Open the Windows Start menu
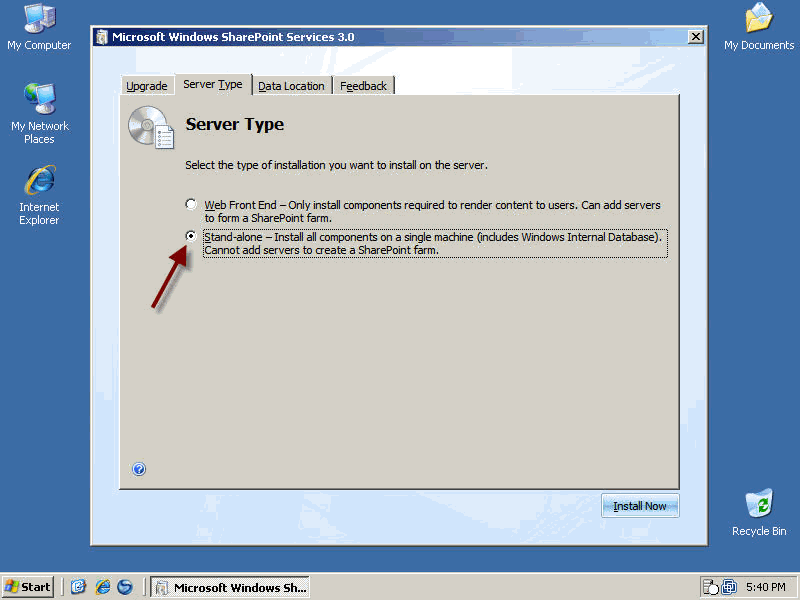800x600 pixels. pos(28,587)
